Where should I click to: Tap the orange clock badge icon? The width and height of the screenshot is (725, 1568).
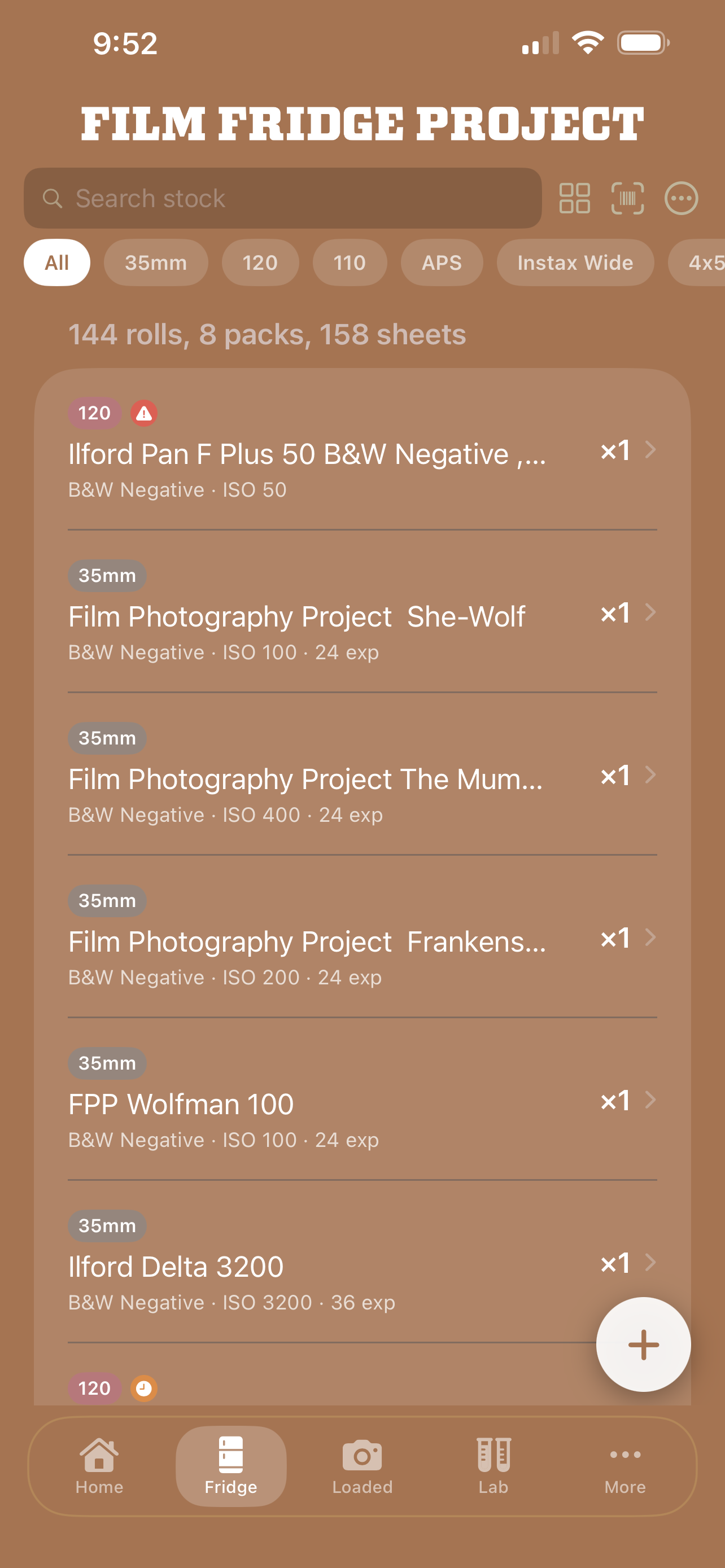coord(145,1389)
